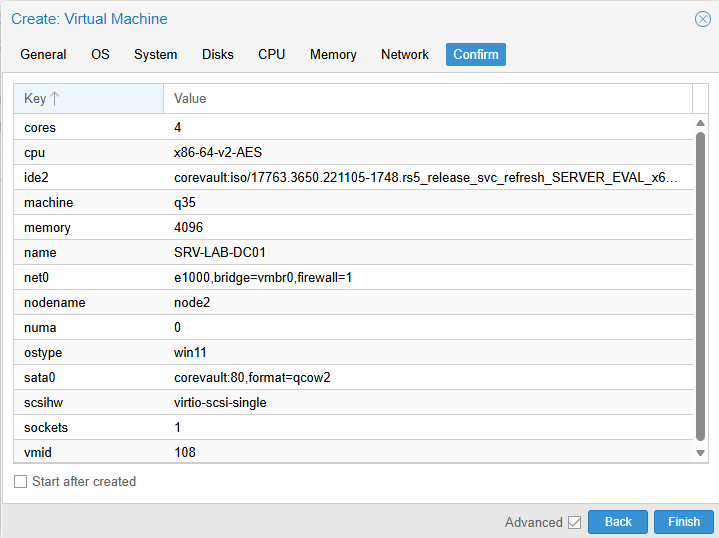
Task: Close the Create Virtual Machine dialog
Action: [702, 19]
